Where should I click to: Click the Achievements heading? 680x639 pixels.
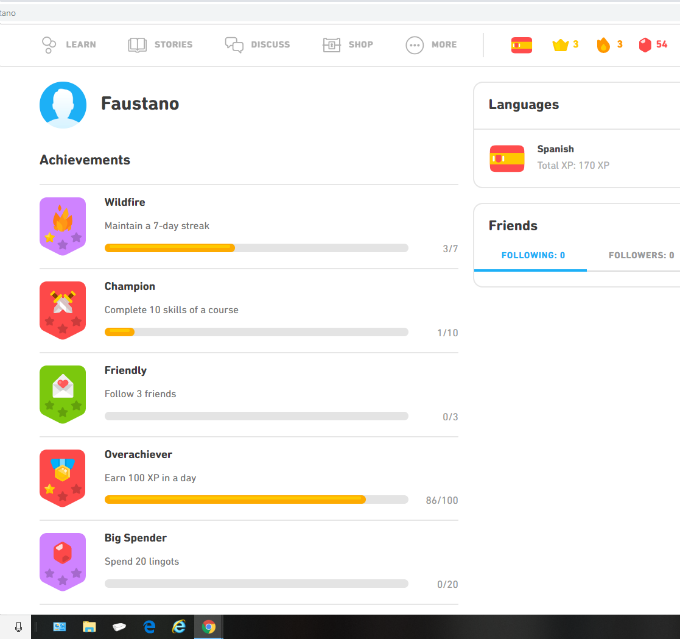(85, 160)
